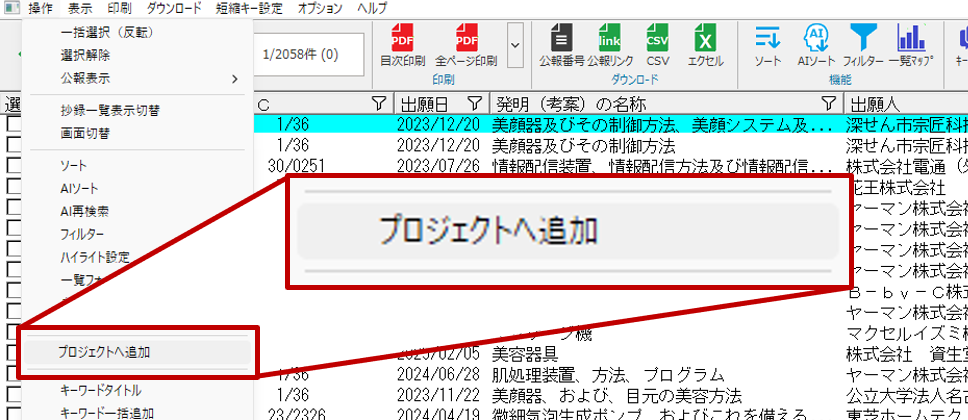
Task: Click the 公立大学法人 applicant cell
Action: point(906,395)
